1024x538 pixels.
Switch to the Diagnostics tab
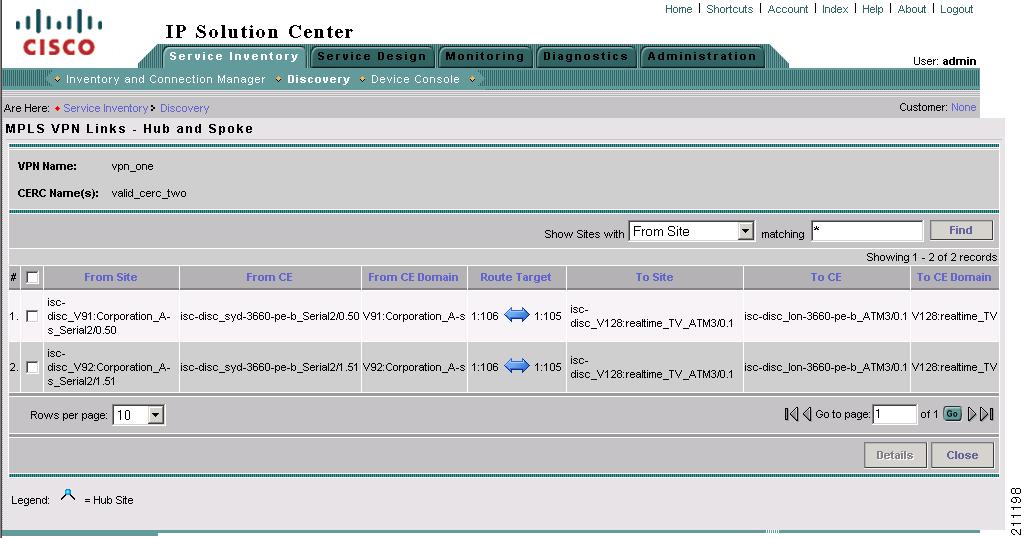click(585, 56)
